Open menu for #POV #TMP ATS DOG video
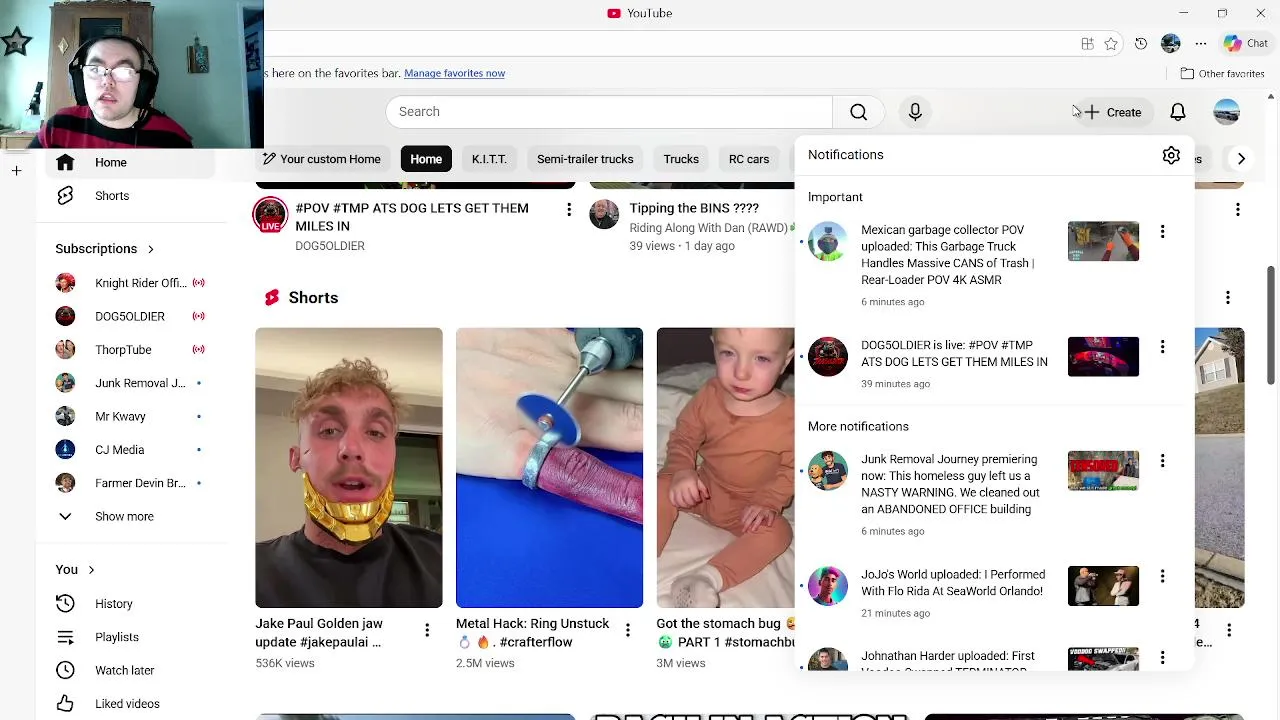 pos(569,209)
